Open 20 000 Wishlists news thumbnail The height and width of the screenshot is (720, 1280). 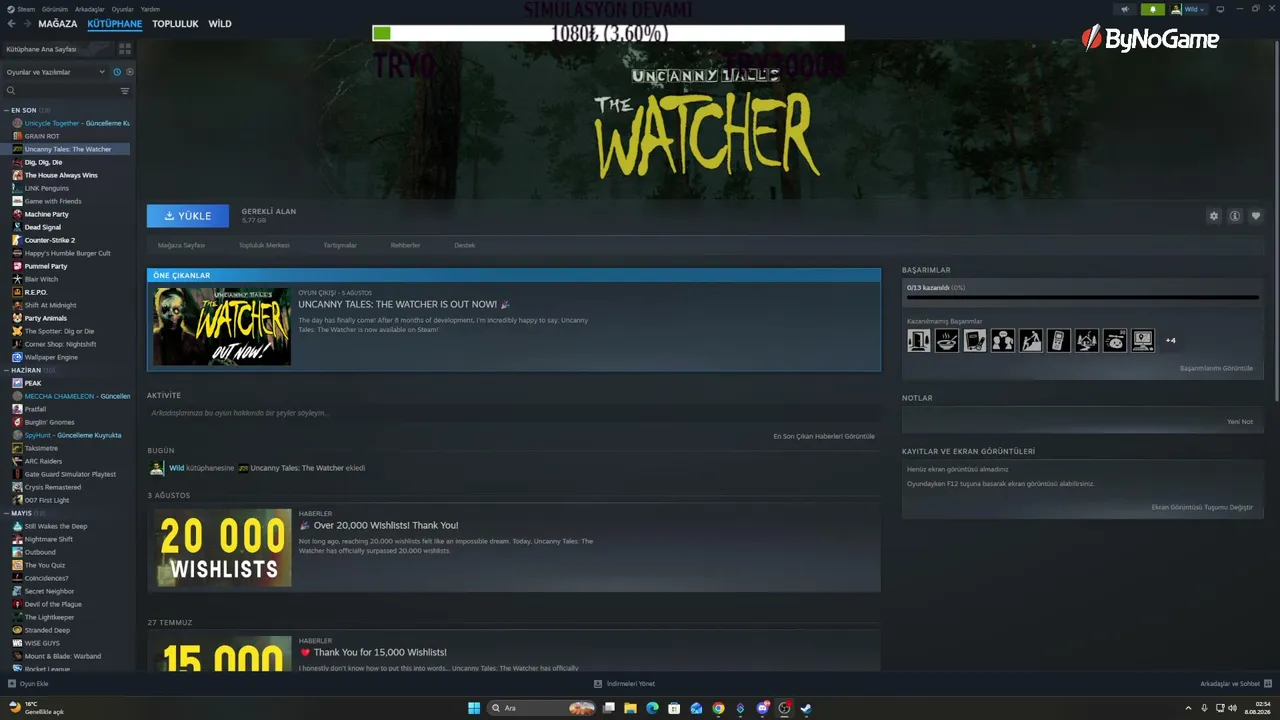223,548
